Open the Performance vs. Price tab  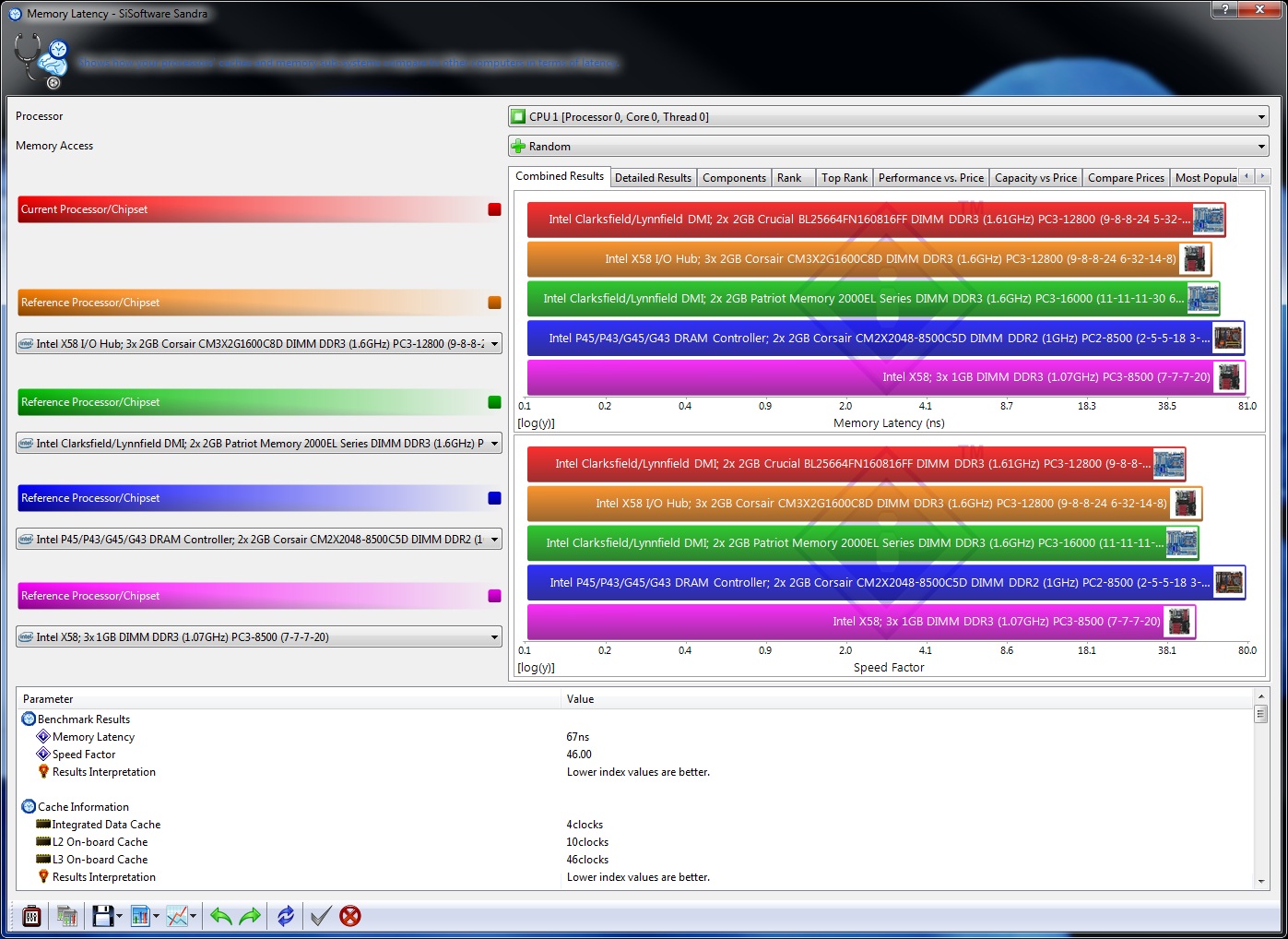(x=931, y=178)
